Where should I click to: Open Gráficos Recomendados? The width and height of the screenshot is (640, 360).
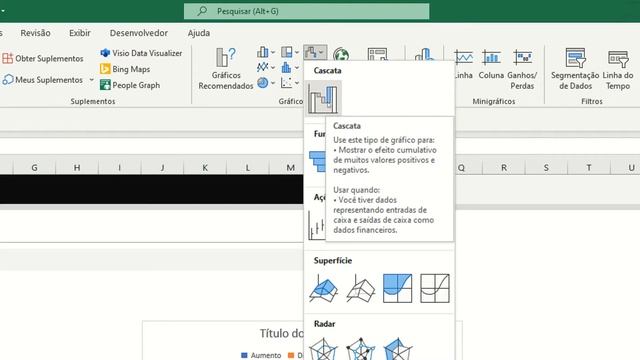click(x=226, y=69)
